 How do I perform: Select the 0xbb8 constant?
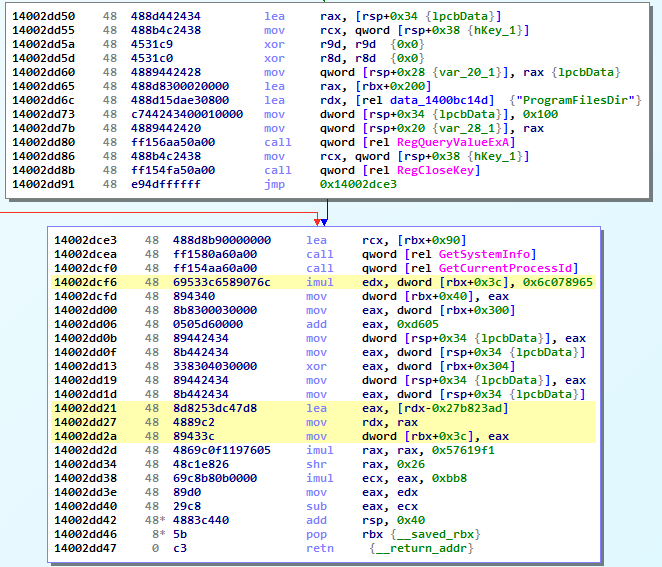449,478
